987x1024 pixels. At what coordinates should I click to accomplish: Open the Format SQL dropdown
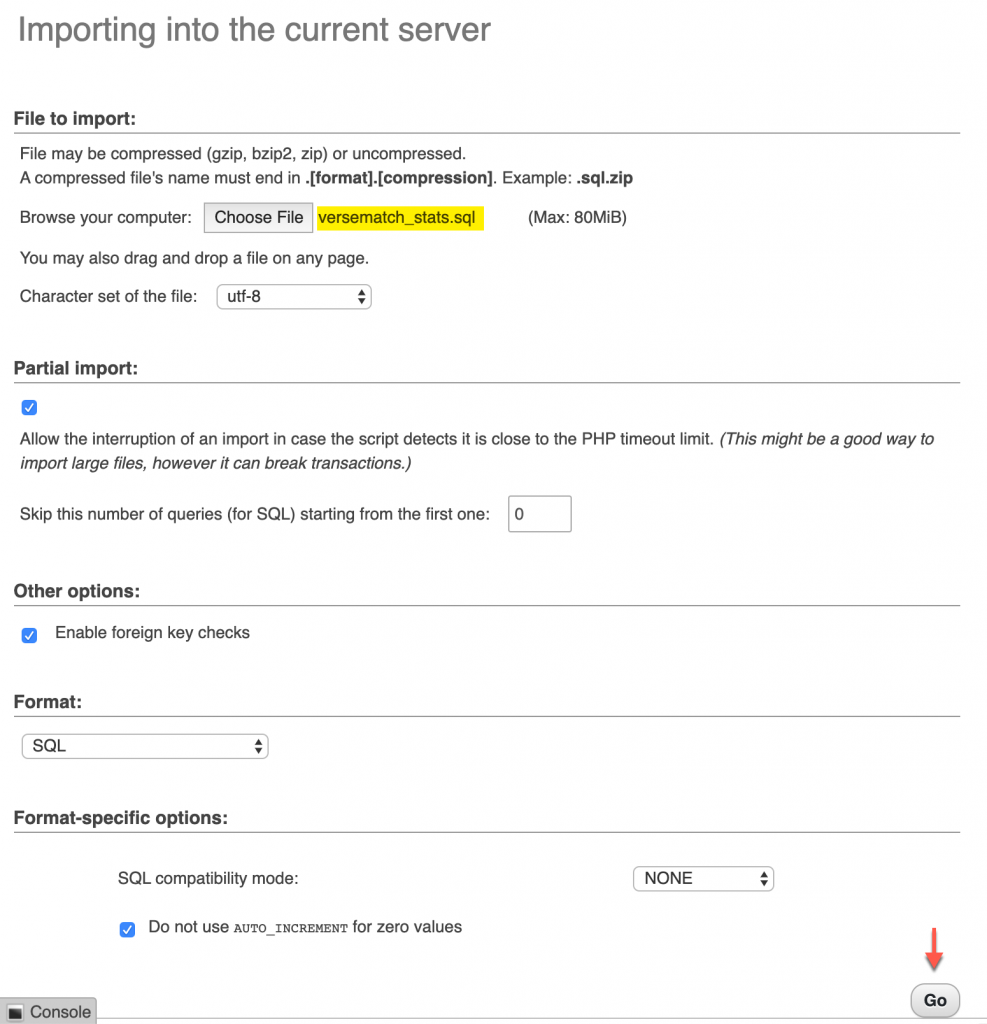tap(145, 746)
